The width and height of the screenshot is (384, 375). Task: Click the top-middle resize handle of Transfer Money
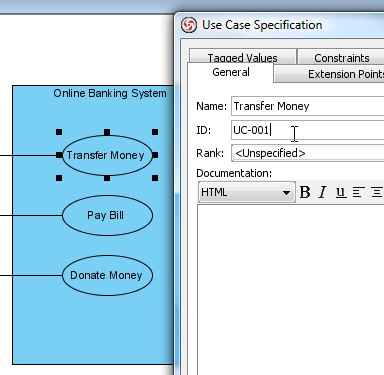pos(107,132)
